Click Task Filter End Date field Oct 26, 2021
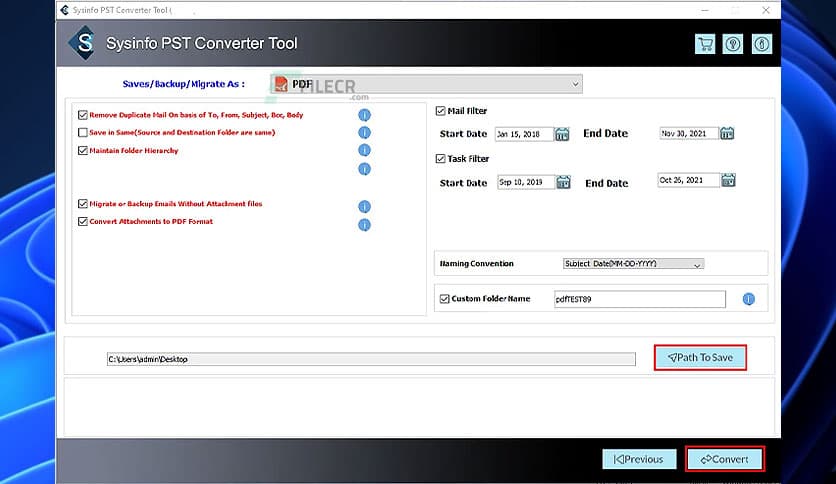This screenshot has height=484, width=836. [689, 181]
